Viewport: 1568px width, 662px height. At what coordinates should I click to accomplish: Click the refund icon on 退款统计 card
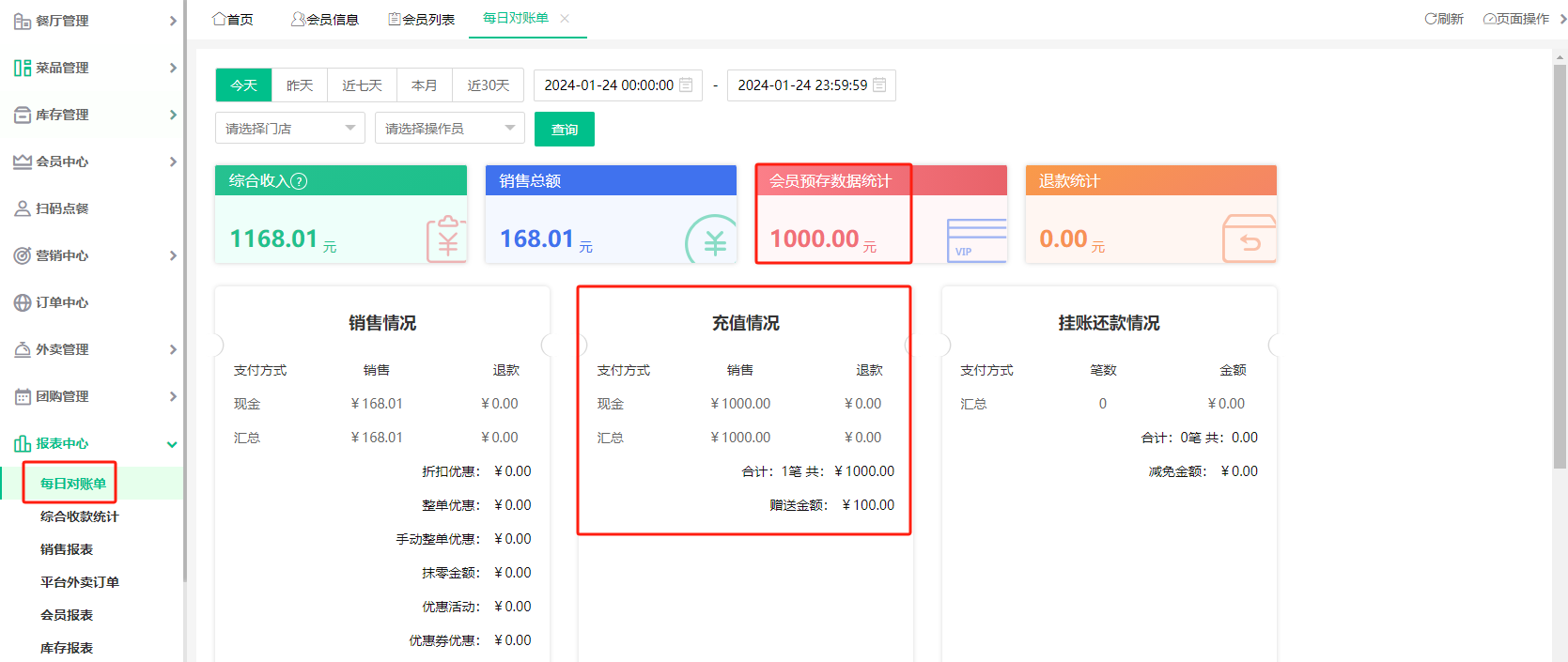pyautogui.click(x=1250, y=239)
